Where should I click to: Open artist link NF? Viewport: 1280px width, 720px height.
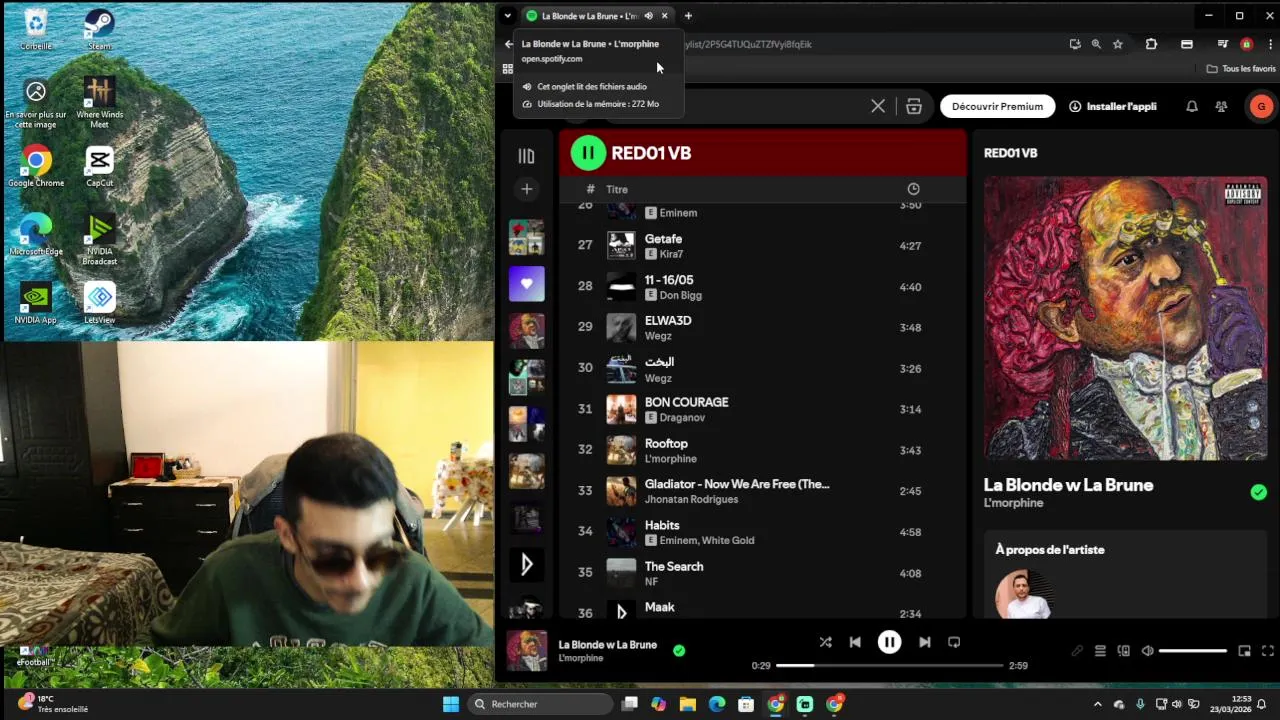[651, 581]
